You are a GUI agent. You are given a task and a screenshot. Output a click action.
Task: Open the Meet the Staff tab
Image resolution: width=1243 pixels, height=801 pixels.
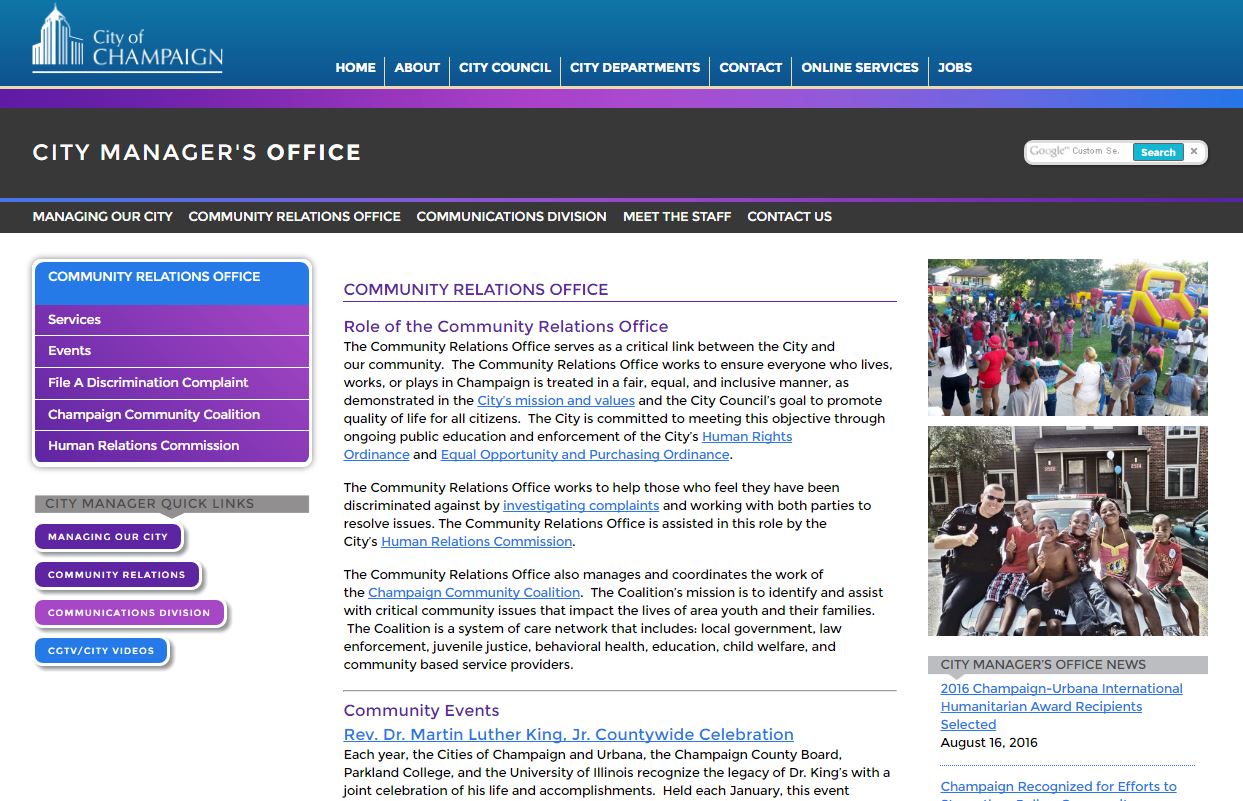coord(676,216)
